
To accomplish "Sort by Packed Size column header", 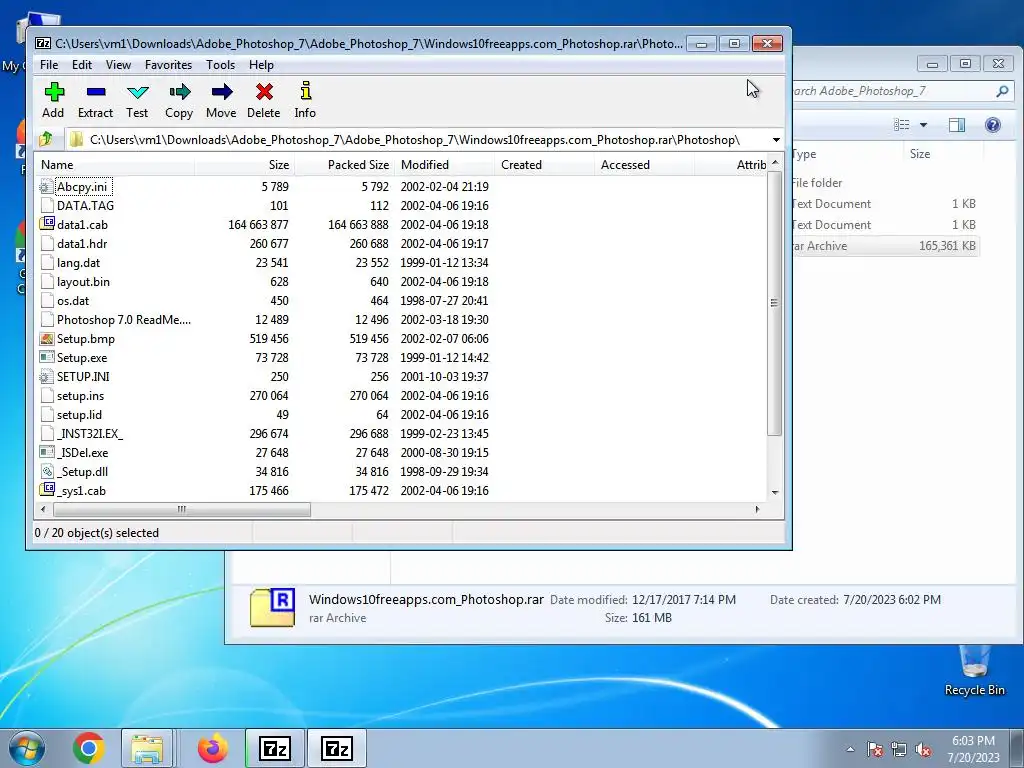I will [x=344, y=165].
